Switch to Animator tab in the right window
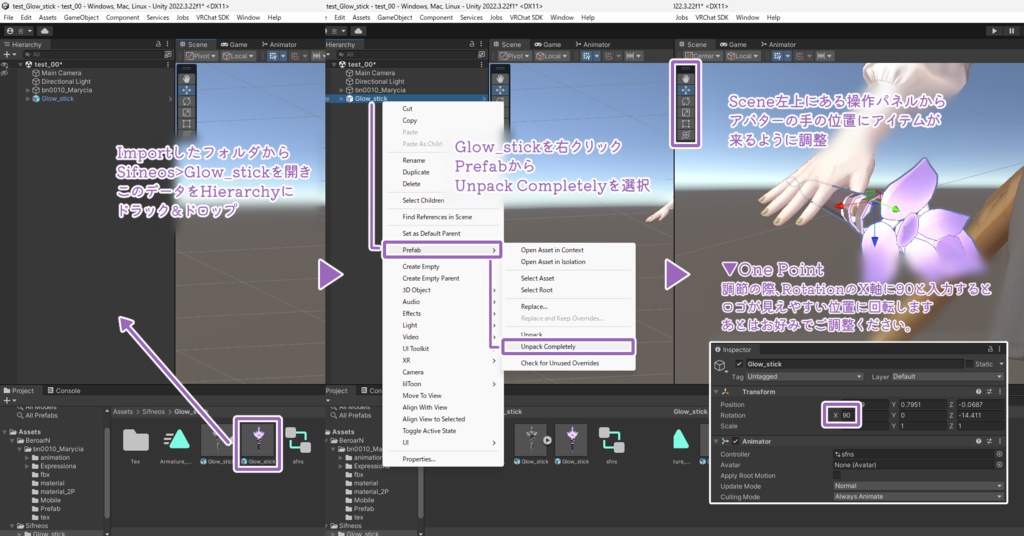 (778, 44)
